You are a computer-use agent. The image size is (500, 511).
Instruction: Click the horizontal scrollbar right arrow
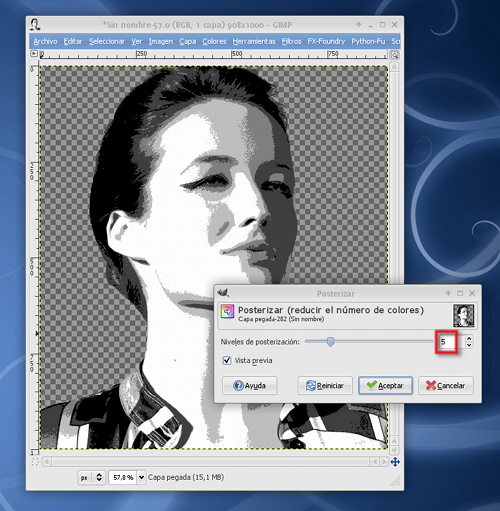384,462
